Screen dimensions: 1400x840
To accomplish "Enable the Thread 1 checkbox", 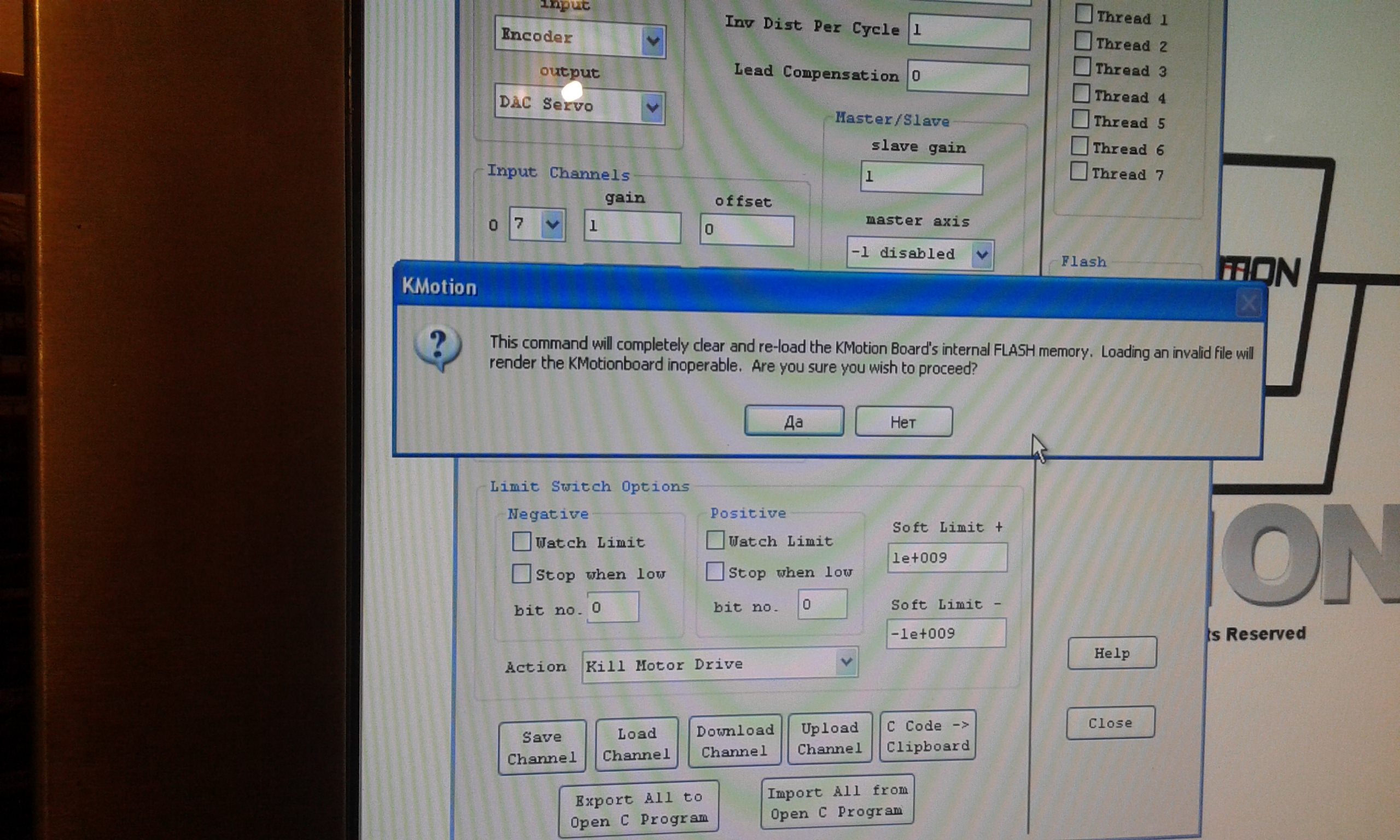I will 1083,14.
